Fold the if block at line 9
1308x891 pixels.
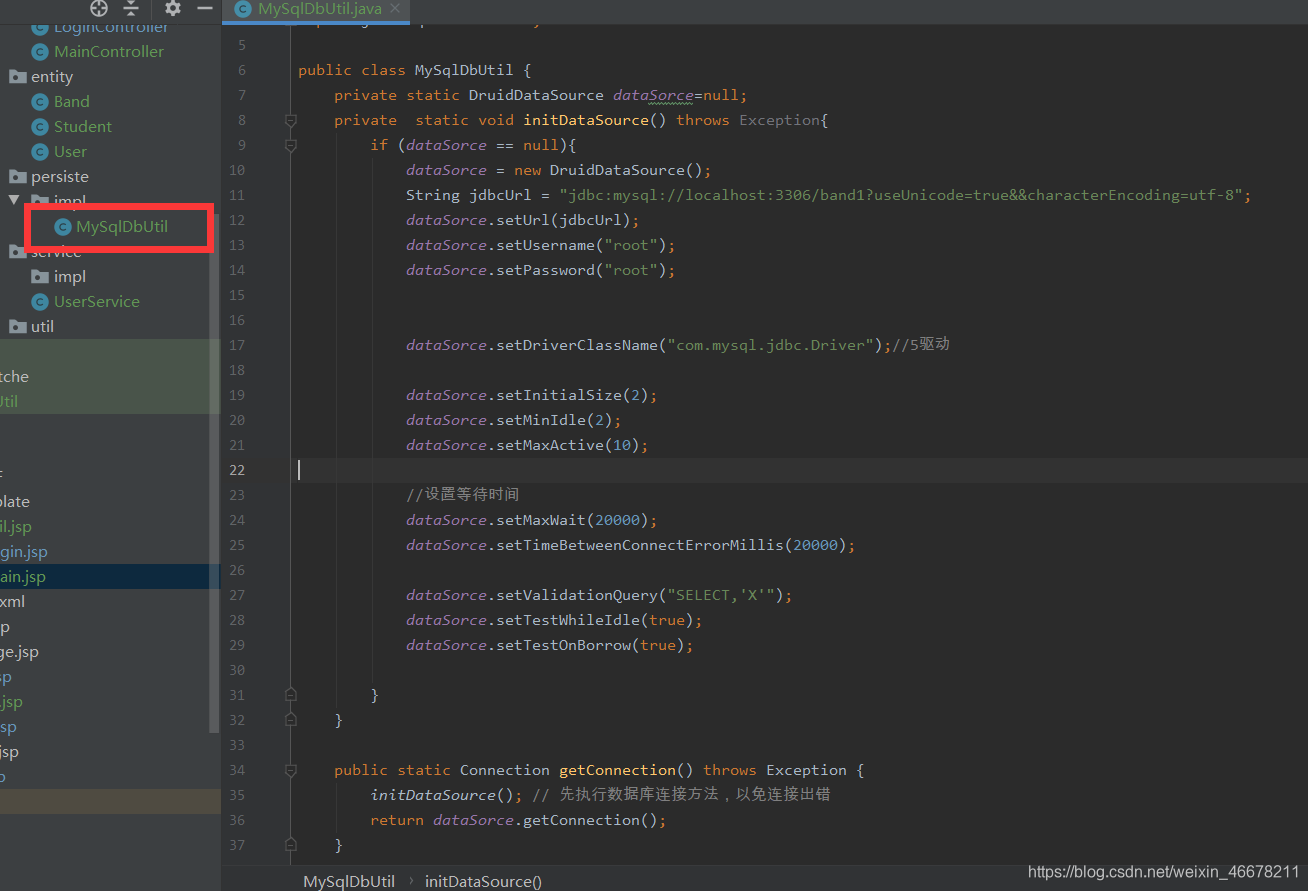coord(290,145)
